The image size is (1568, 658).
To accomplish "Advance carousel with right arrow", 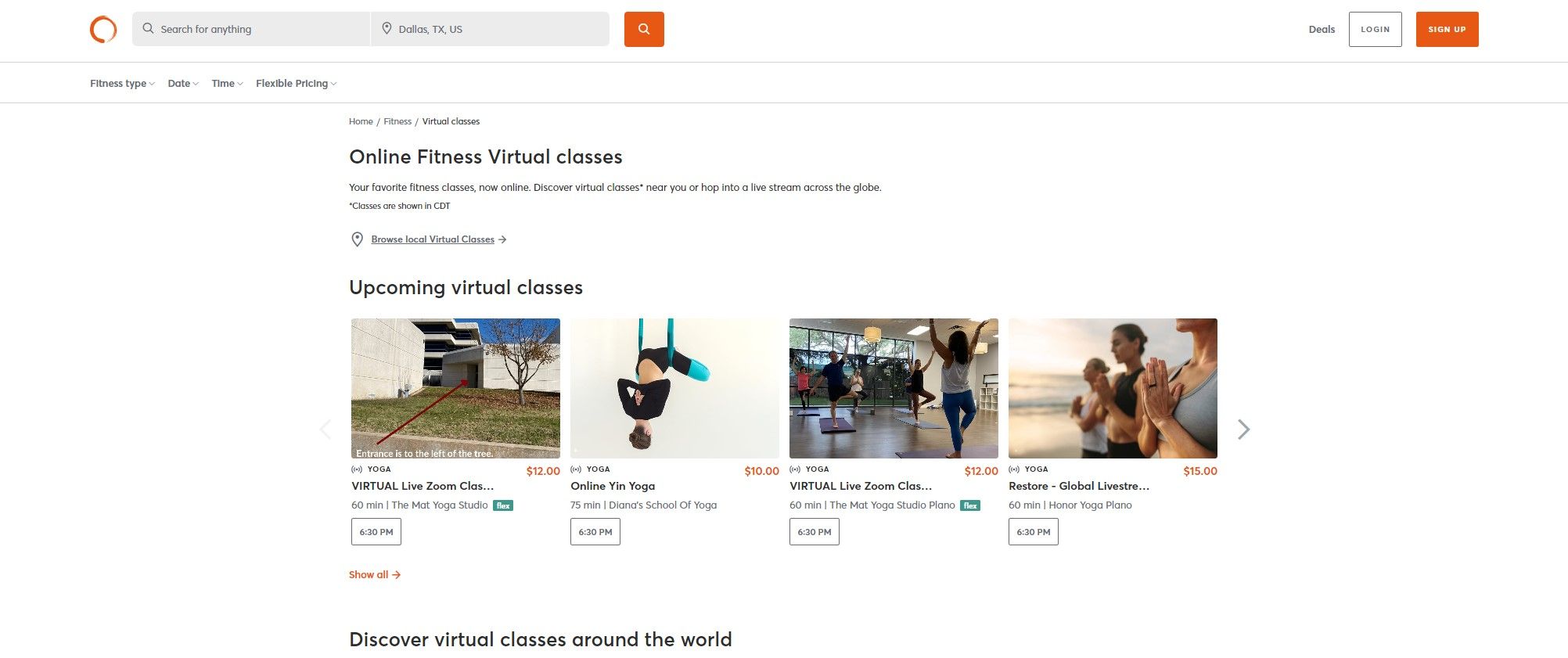I will coord(1243,429).
